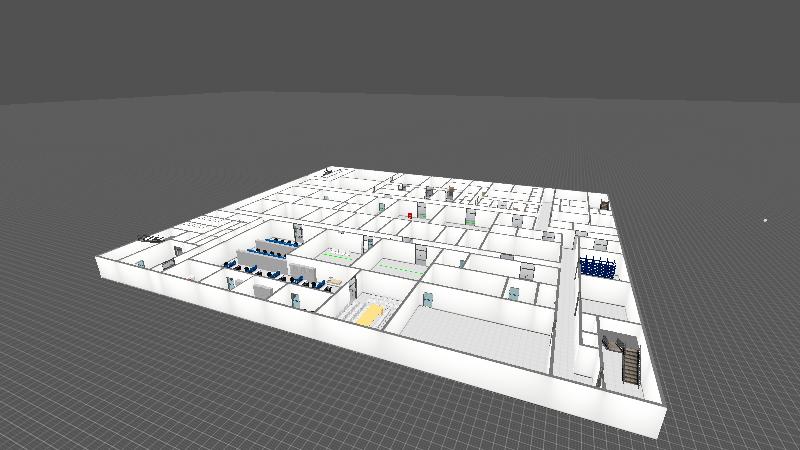Screen dimensions: 800x450
Task: Select the door behind the large empty room
Action: 514,293
